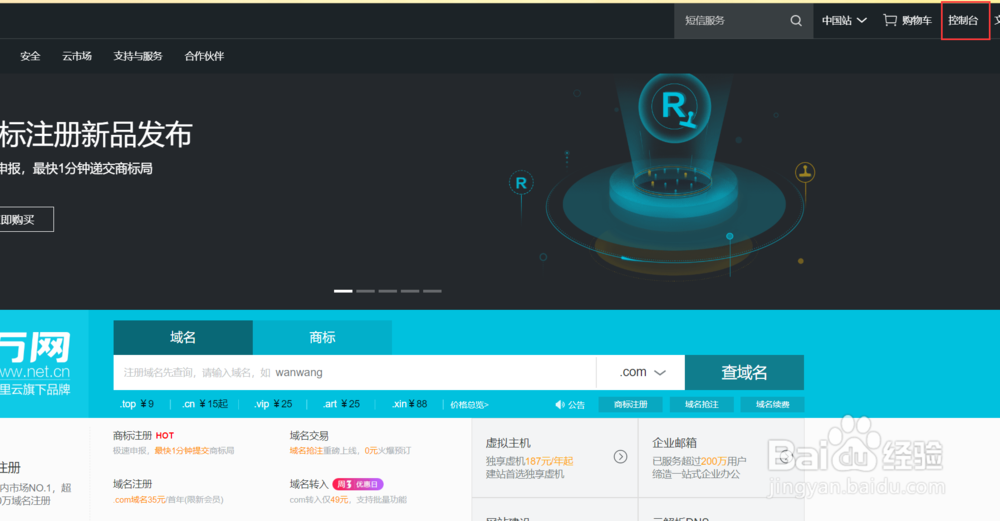Open the 虚拟主机 product card
Image resolution: width=1000 pixels, height=521 pixels.
tap(554, 458)
